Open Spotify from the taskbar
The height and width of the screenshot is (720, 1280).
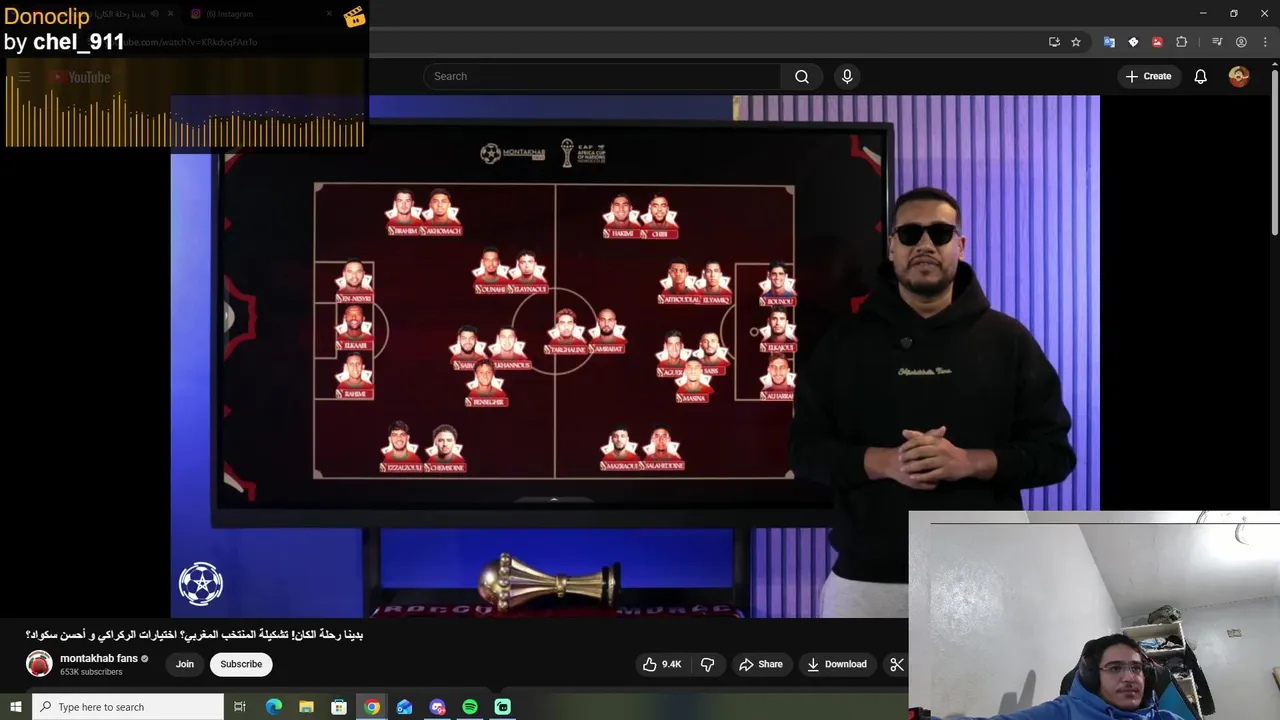[470, 707]
